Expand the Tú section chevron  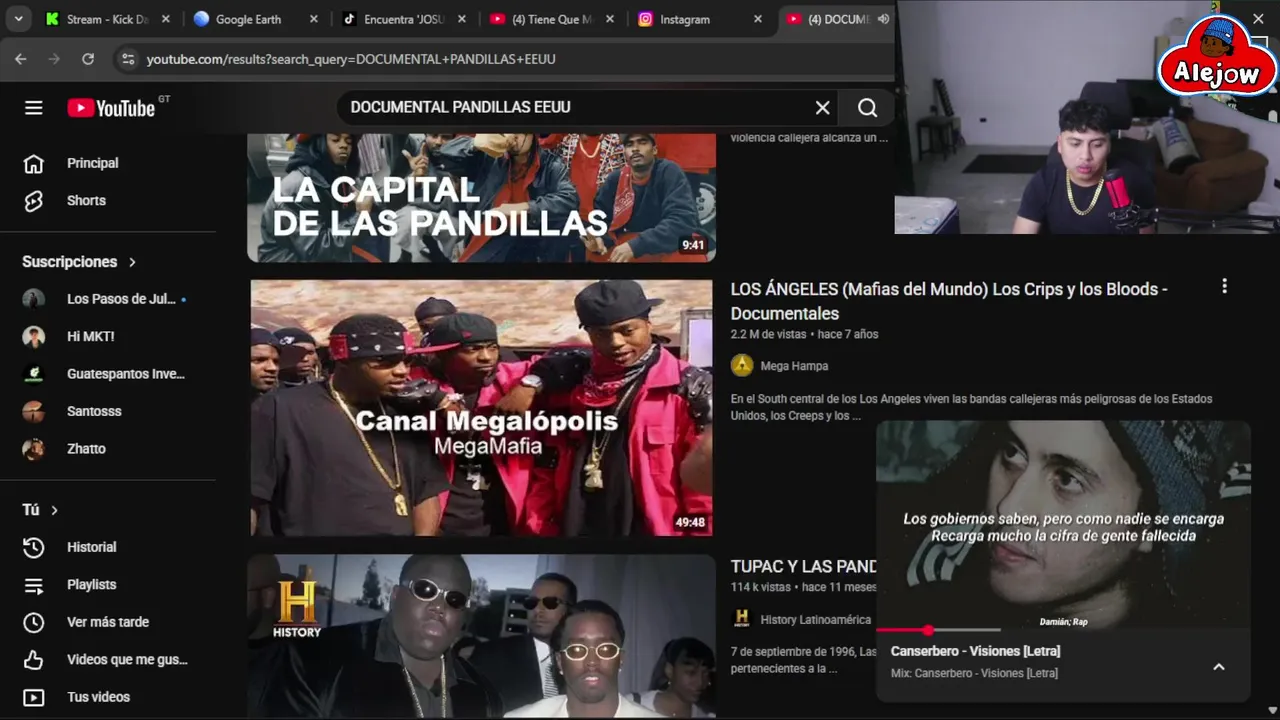54,510
